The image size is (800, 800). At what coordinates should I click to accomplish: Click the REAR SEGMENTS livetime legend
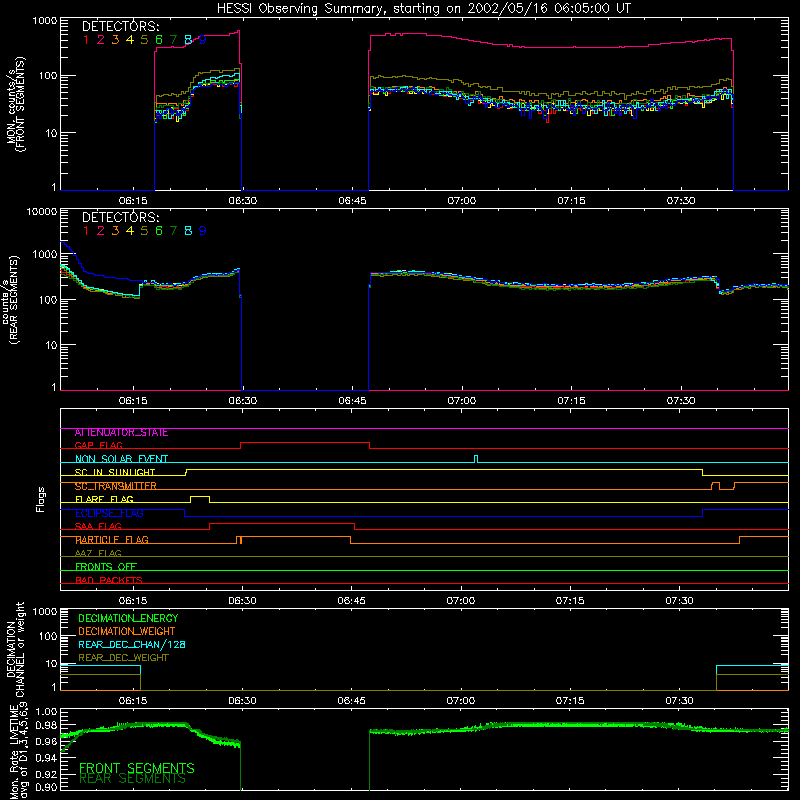point(133,779)
